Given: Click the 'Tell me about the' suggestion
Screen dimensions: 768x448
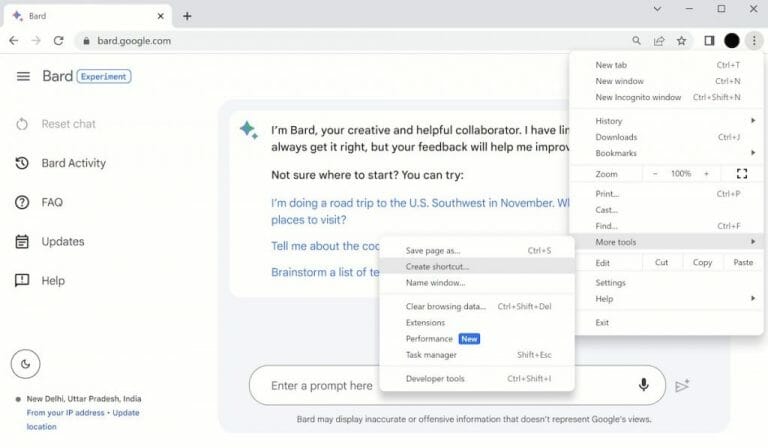Looking at the screenshot, I should coord(325,246).
